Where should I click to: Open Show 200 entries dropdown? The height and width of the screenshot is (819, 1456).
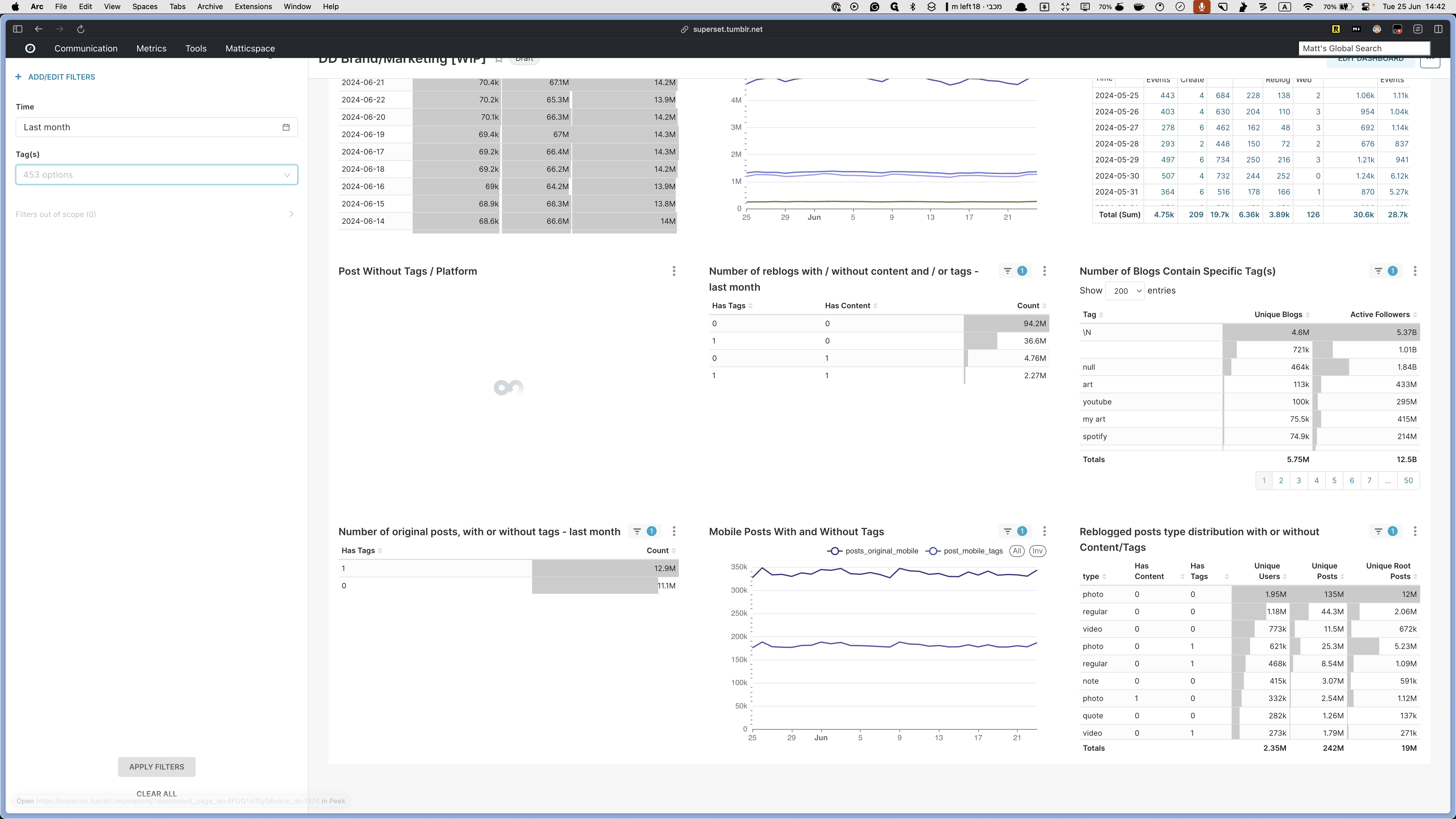point(1125,291)
